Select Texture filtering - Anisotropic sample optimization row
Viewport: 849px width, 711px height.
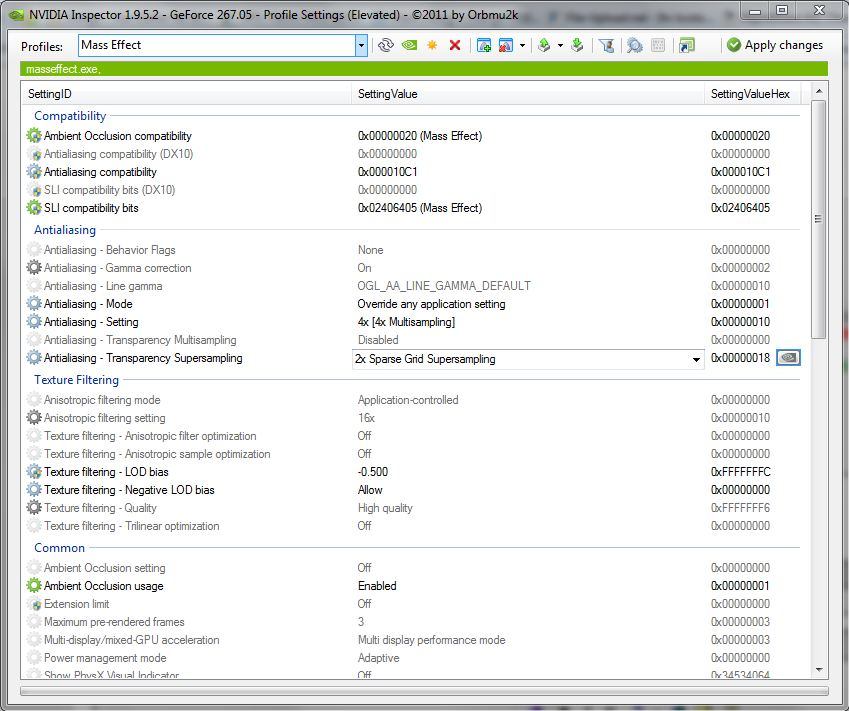tap(413, 454)
